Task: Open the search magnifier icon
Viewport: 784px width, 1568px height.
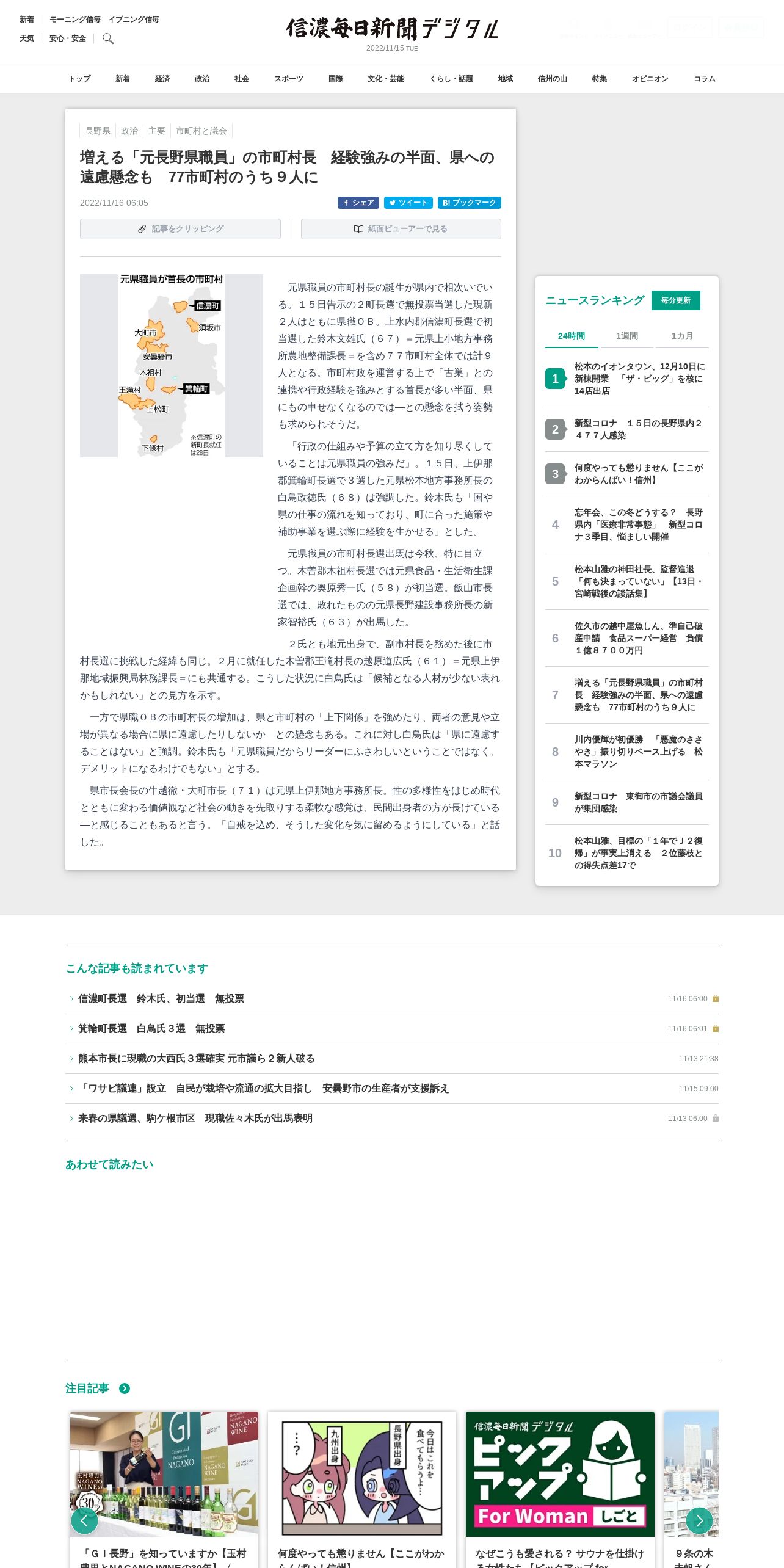Action: (x=108, y=38)
